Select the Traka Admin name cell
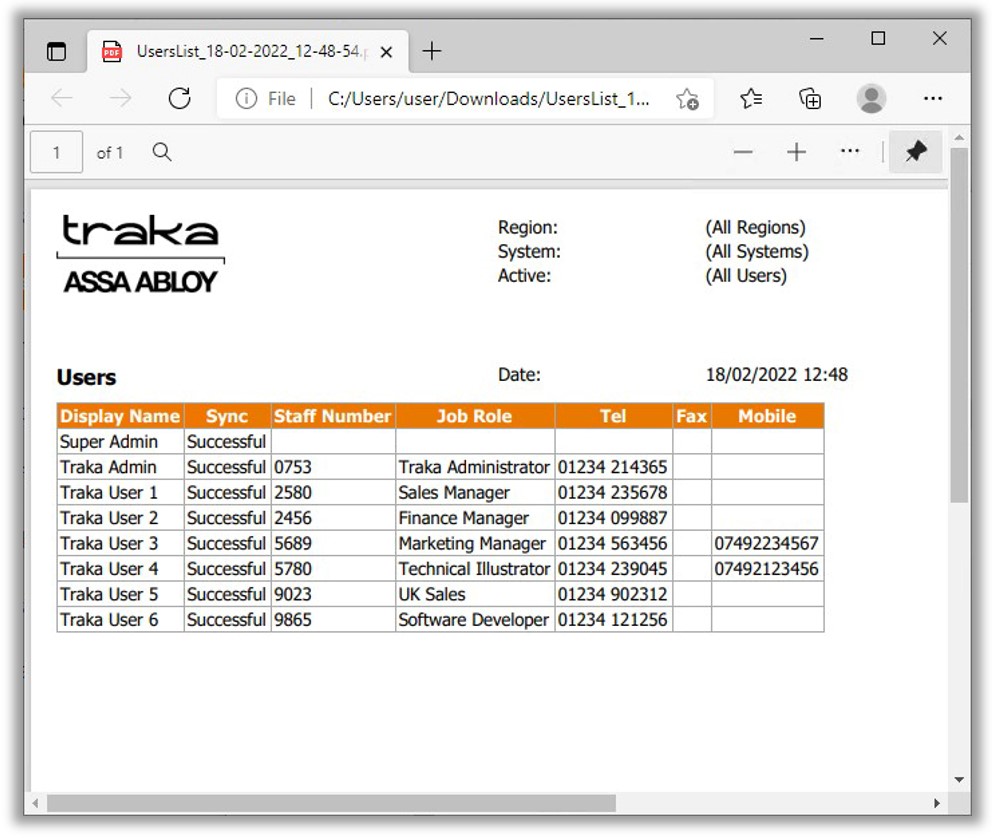 click(120, 467)
